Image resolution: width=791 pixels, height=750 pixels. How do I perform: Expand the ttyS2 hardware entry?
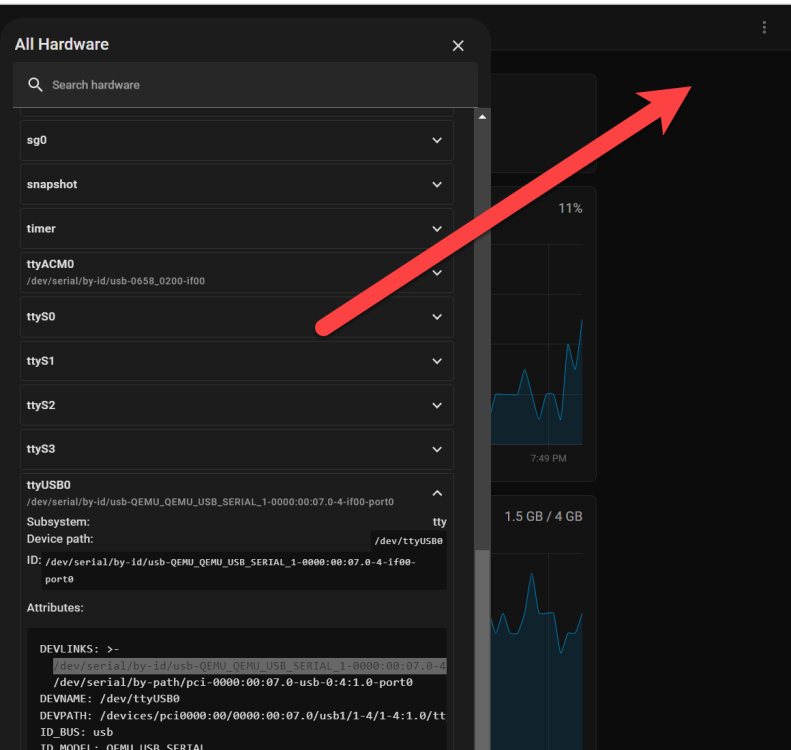[237, 405]
